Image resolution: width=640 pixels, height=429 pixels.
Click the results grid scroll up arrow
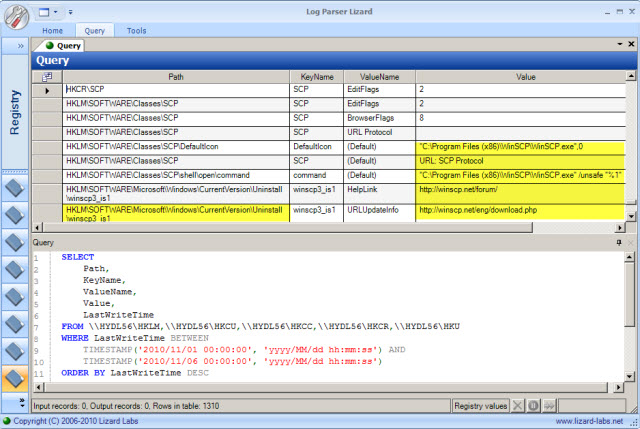pos(631,76)
